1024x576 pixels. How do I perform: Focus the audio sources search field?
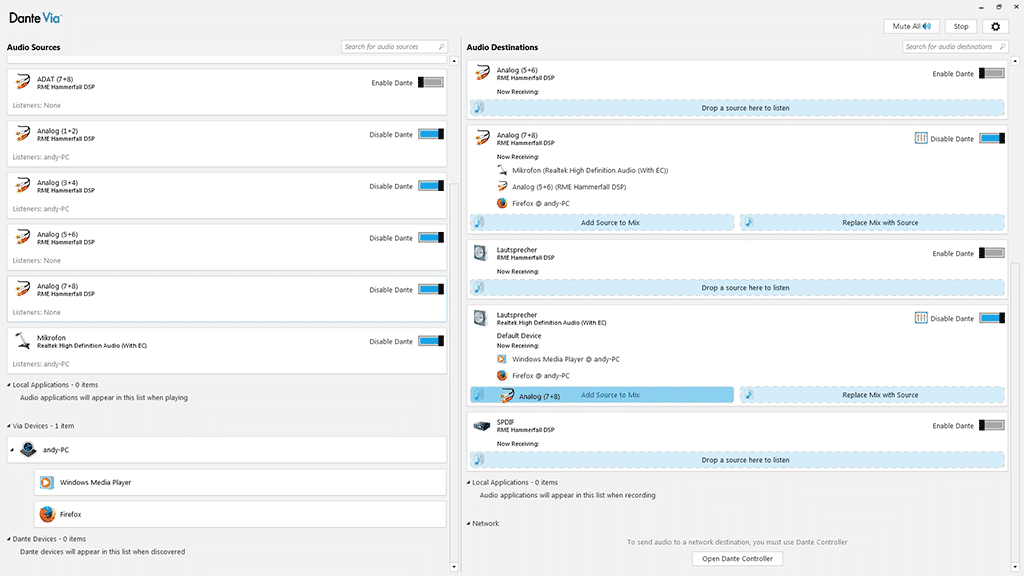[x=390, y=47]
